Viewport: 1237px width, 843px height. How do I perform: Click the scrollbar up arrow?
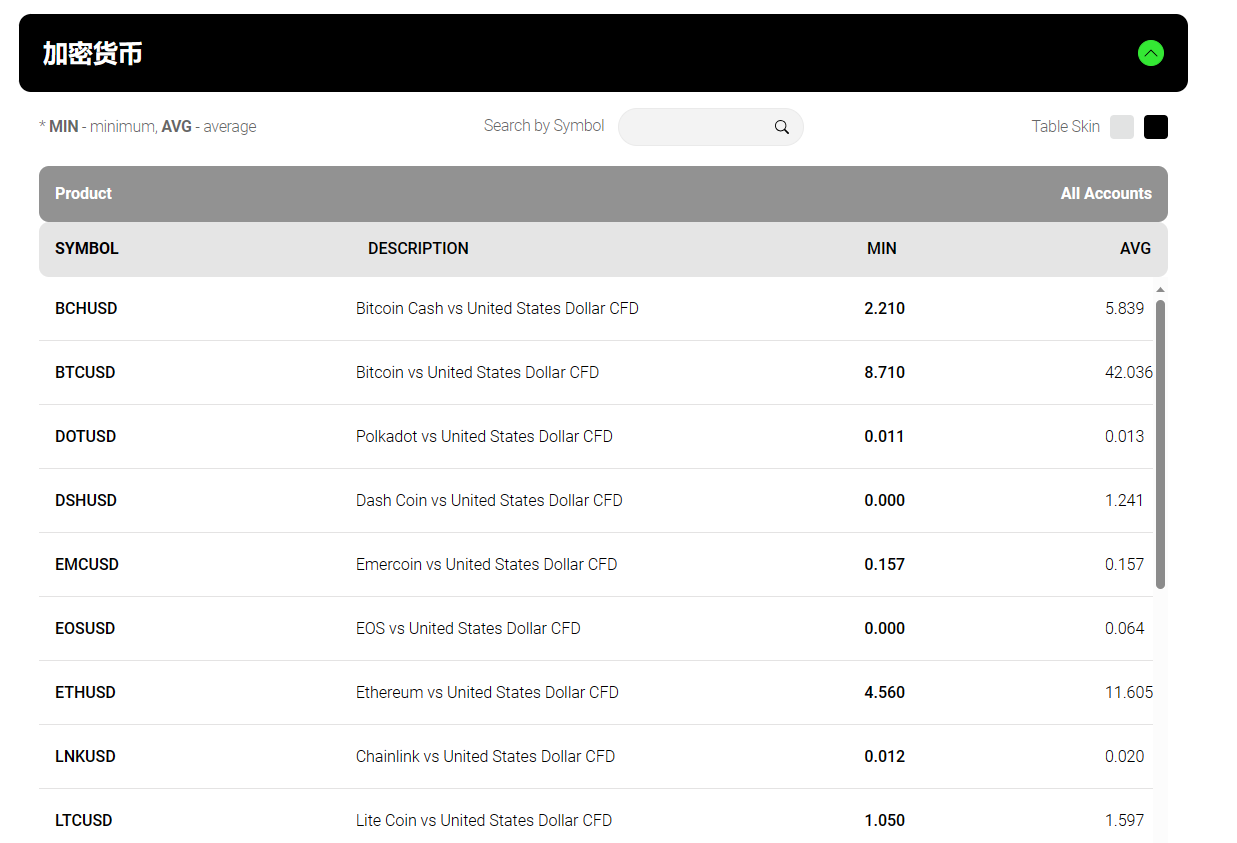coord(1160,290)
